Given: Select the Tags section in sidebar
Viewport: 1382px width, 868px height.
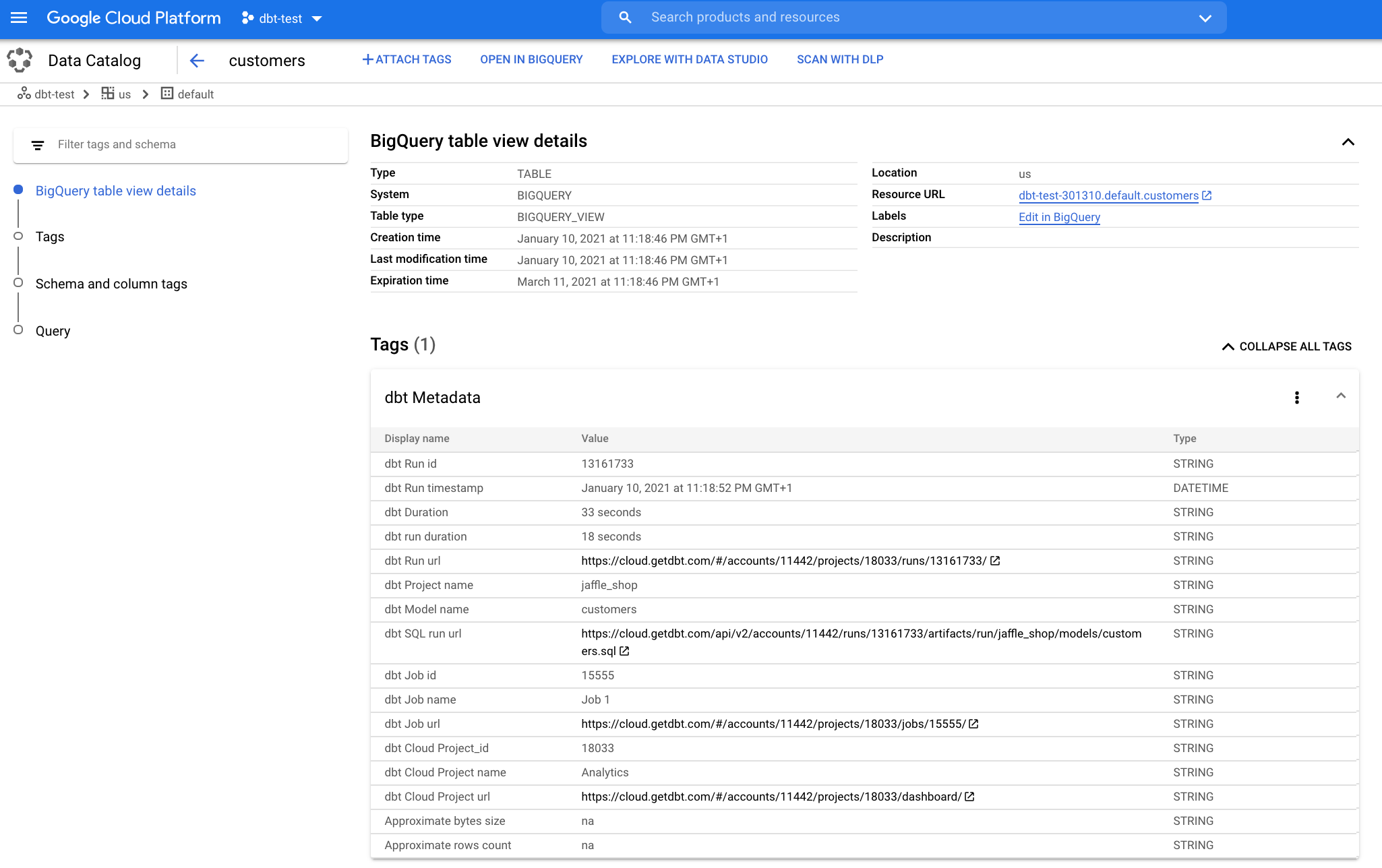Looking at the screenshot, I should pyautogui.click(x=50, y=237).
